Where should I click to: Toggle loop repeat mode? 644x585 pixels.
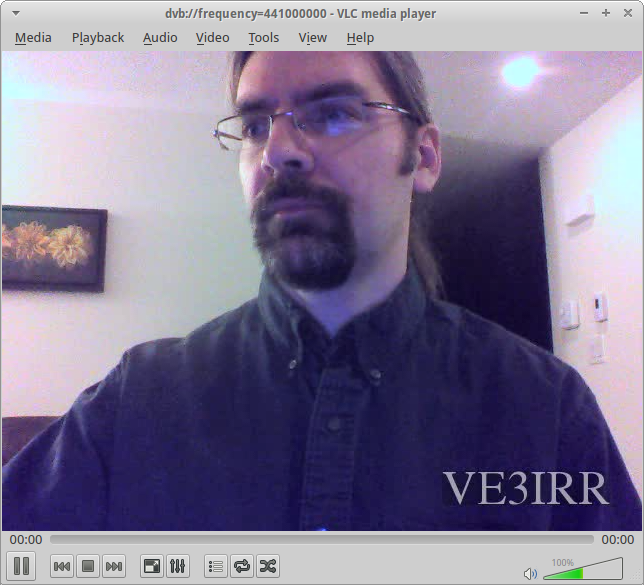tap(242, 566)
